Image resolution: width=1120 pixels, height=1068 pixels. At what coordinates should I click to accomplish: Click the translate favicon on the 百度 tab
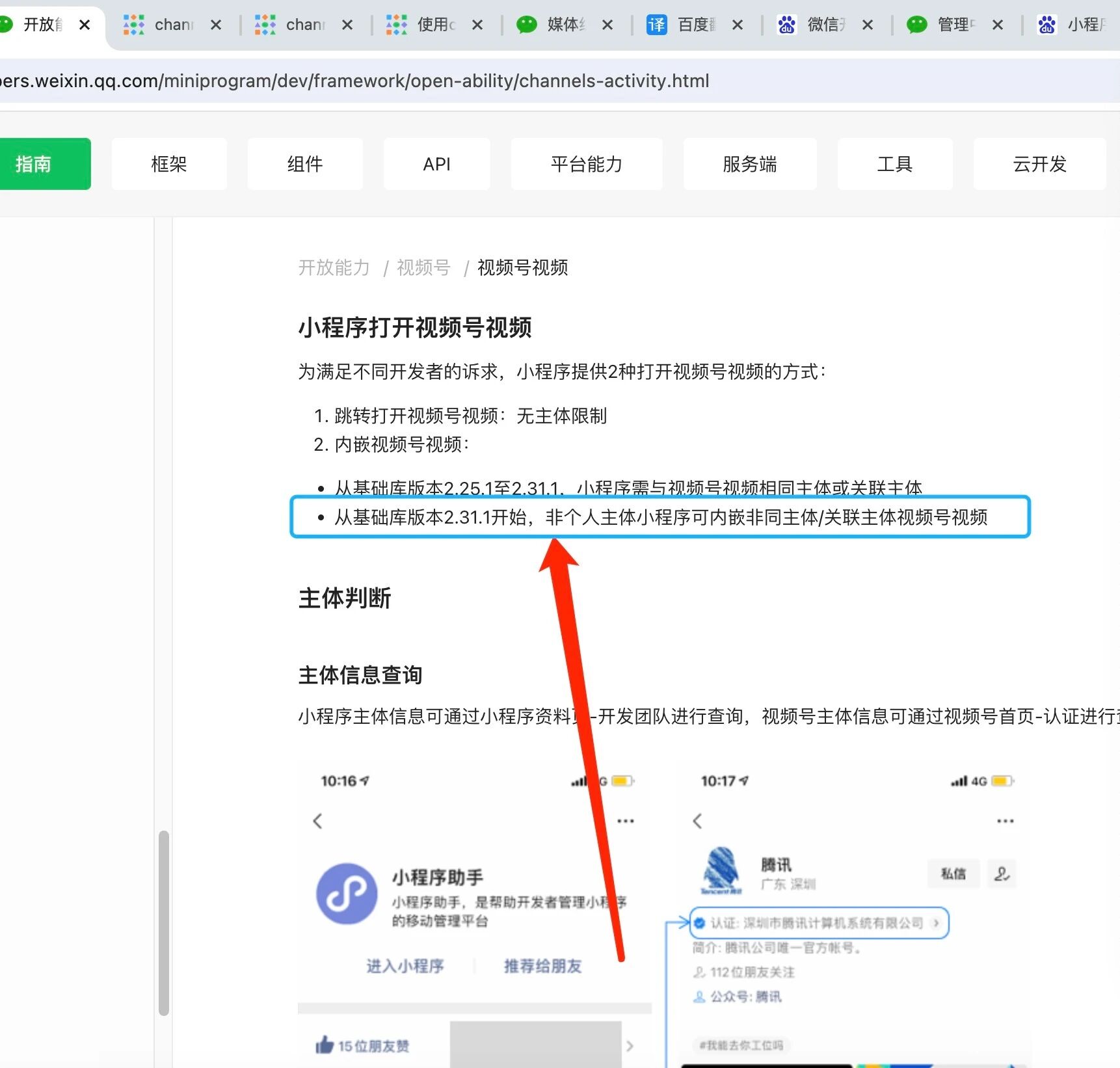[x=657, y=25]
